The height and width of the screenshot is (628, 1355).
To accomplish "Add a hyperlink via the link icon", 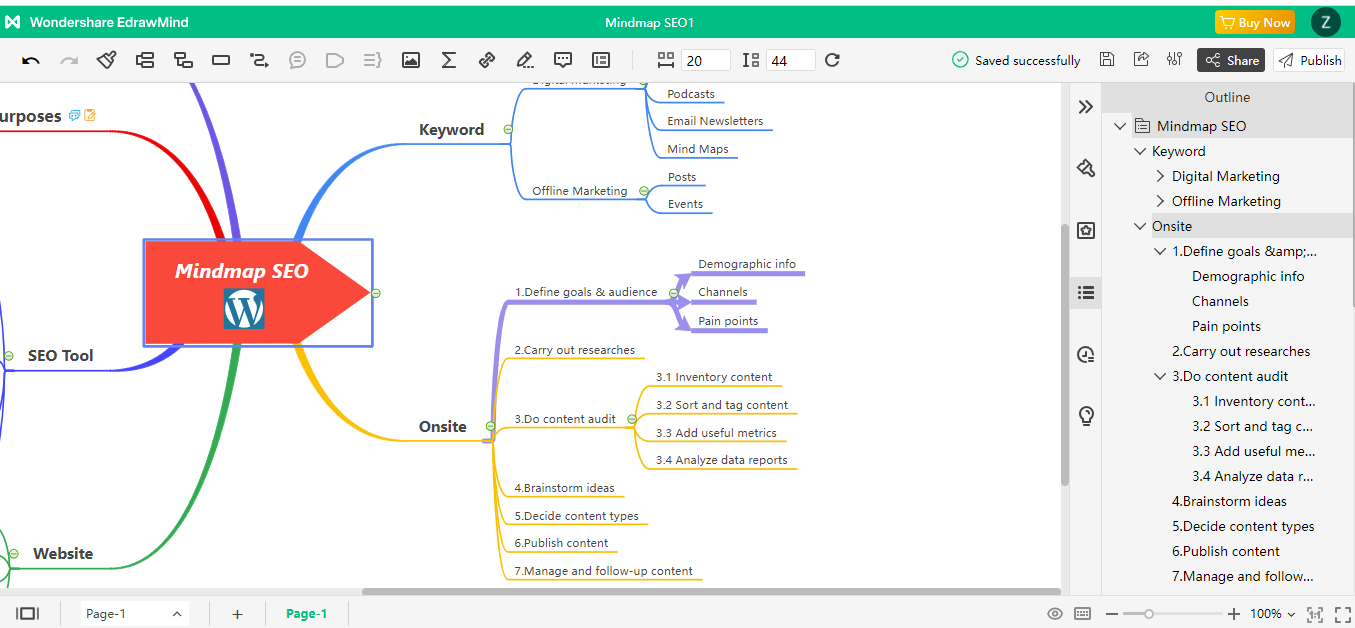I will click(x=487, y=60).
